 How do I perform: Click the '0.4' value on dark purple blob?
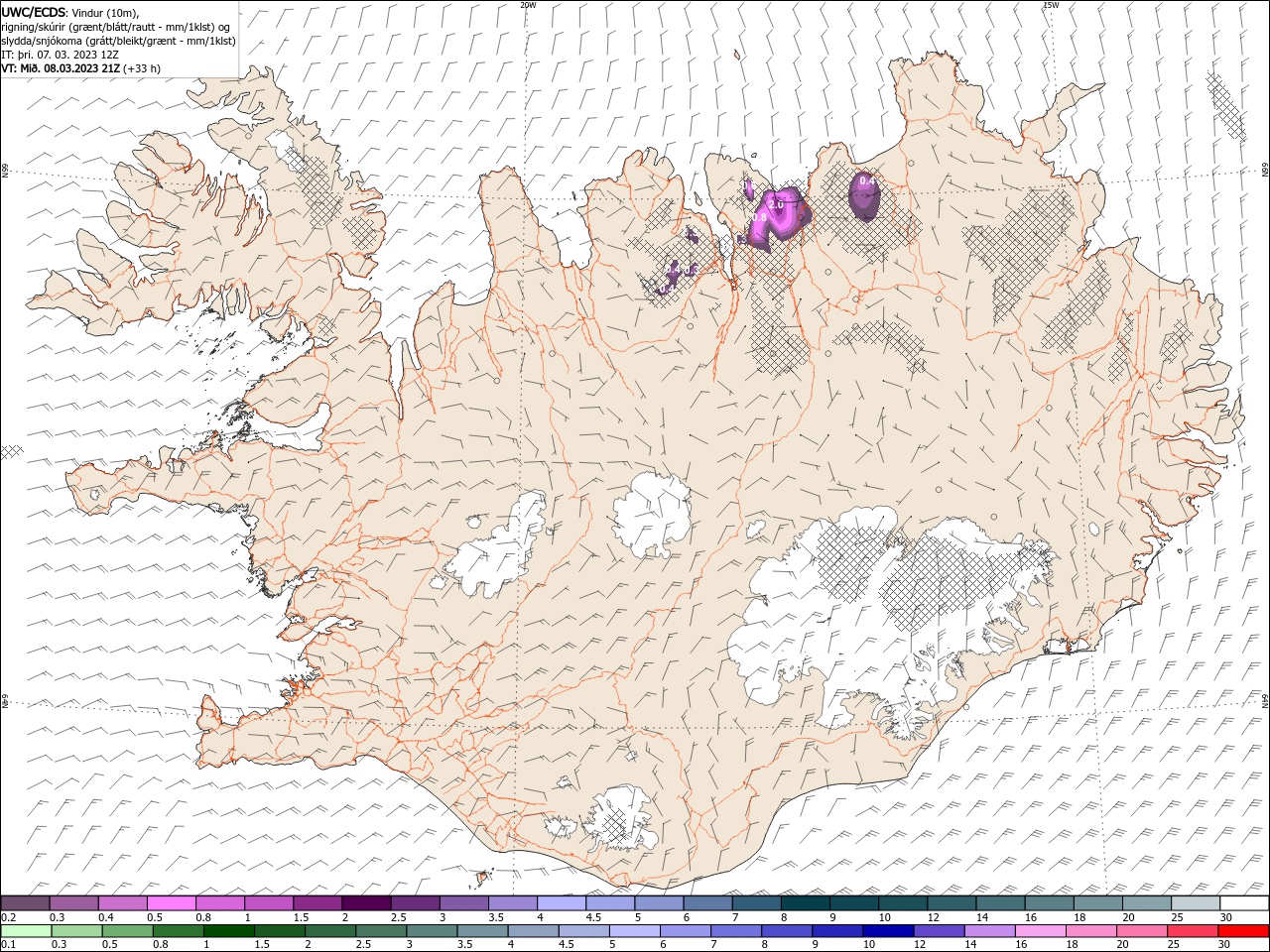(866, 180)
